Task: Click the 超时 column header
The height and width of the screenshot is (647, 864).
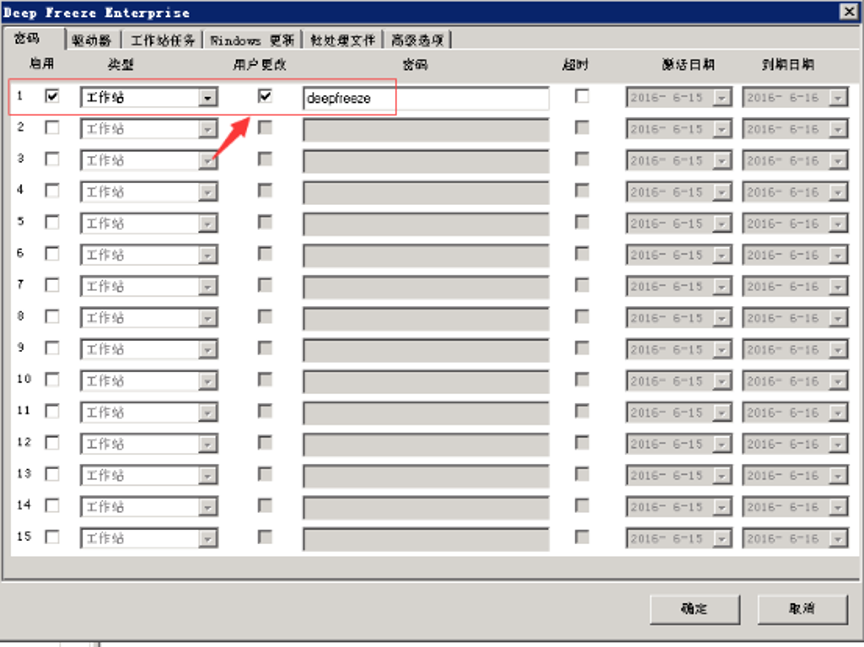Action: 575,64
